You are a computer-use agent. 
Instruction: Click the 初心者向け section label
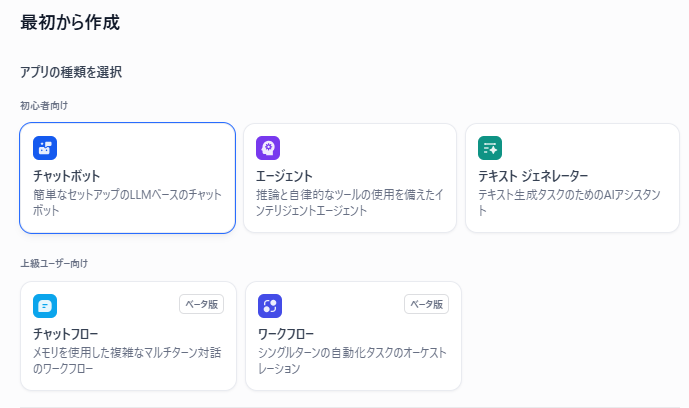(44, 105)
